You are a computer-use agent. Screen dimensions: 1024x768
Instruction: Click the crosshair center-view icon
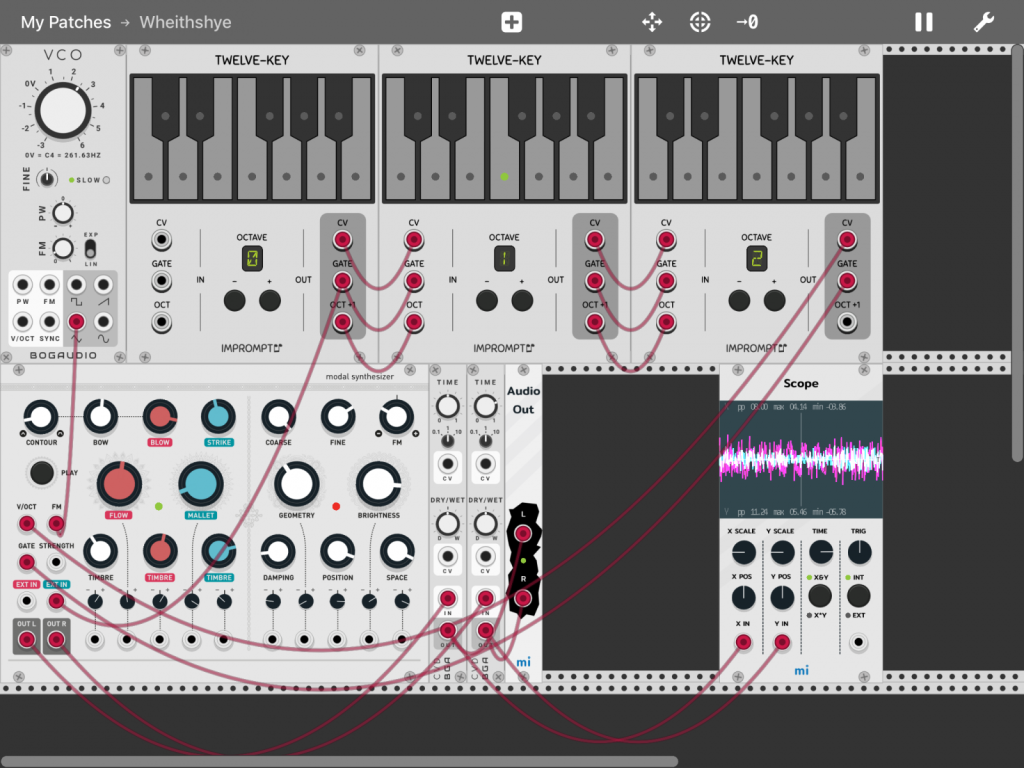[x=700, y=22]
